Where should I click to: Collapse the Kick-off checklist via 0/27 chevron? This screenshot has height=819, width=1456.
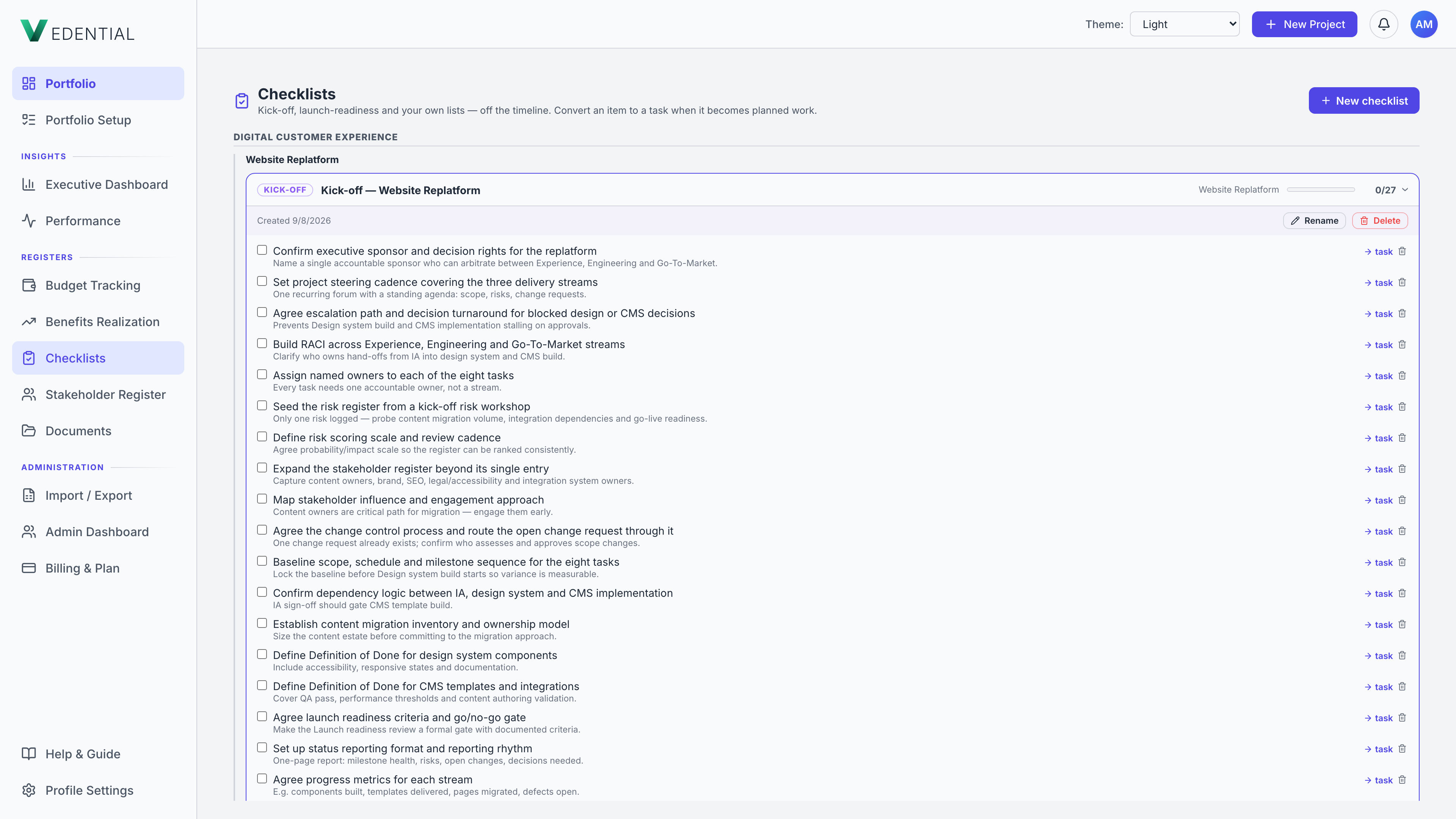pos(1405,190)
